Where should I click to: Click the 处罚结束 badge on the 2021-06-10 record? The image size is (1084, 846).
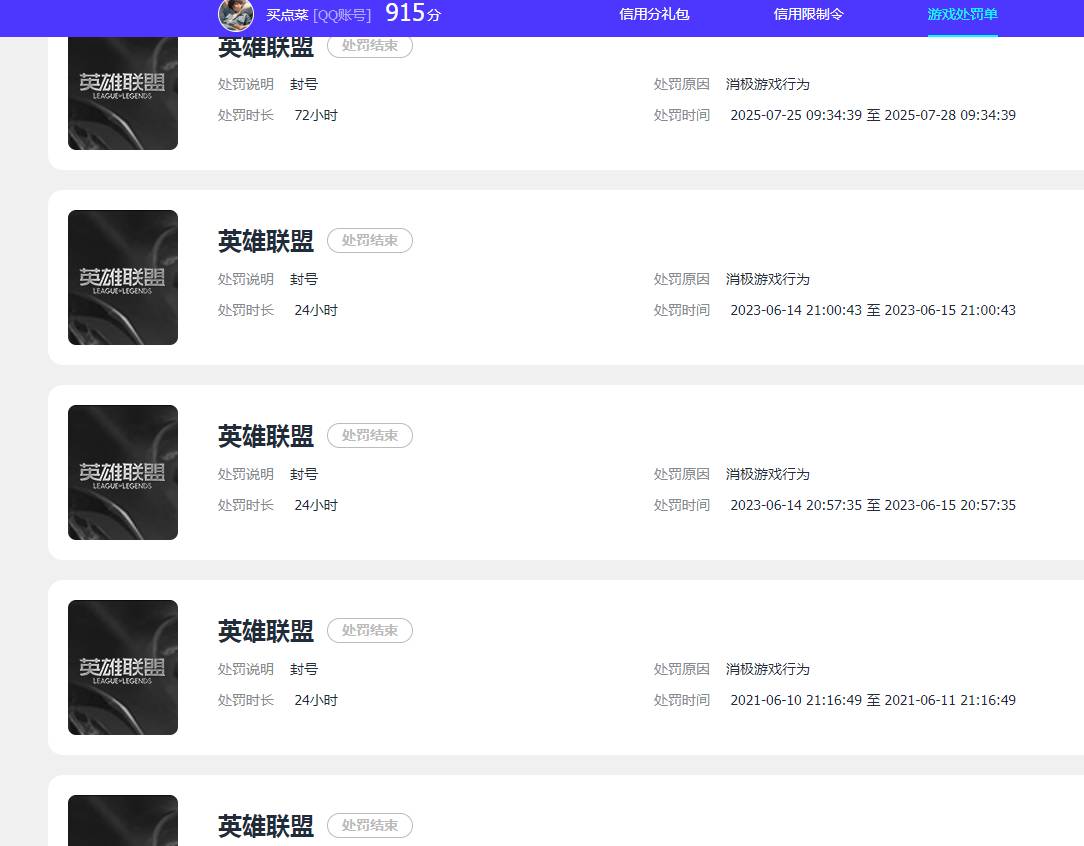point(370,630)
